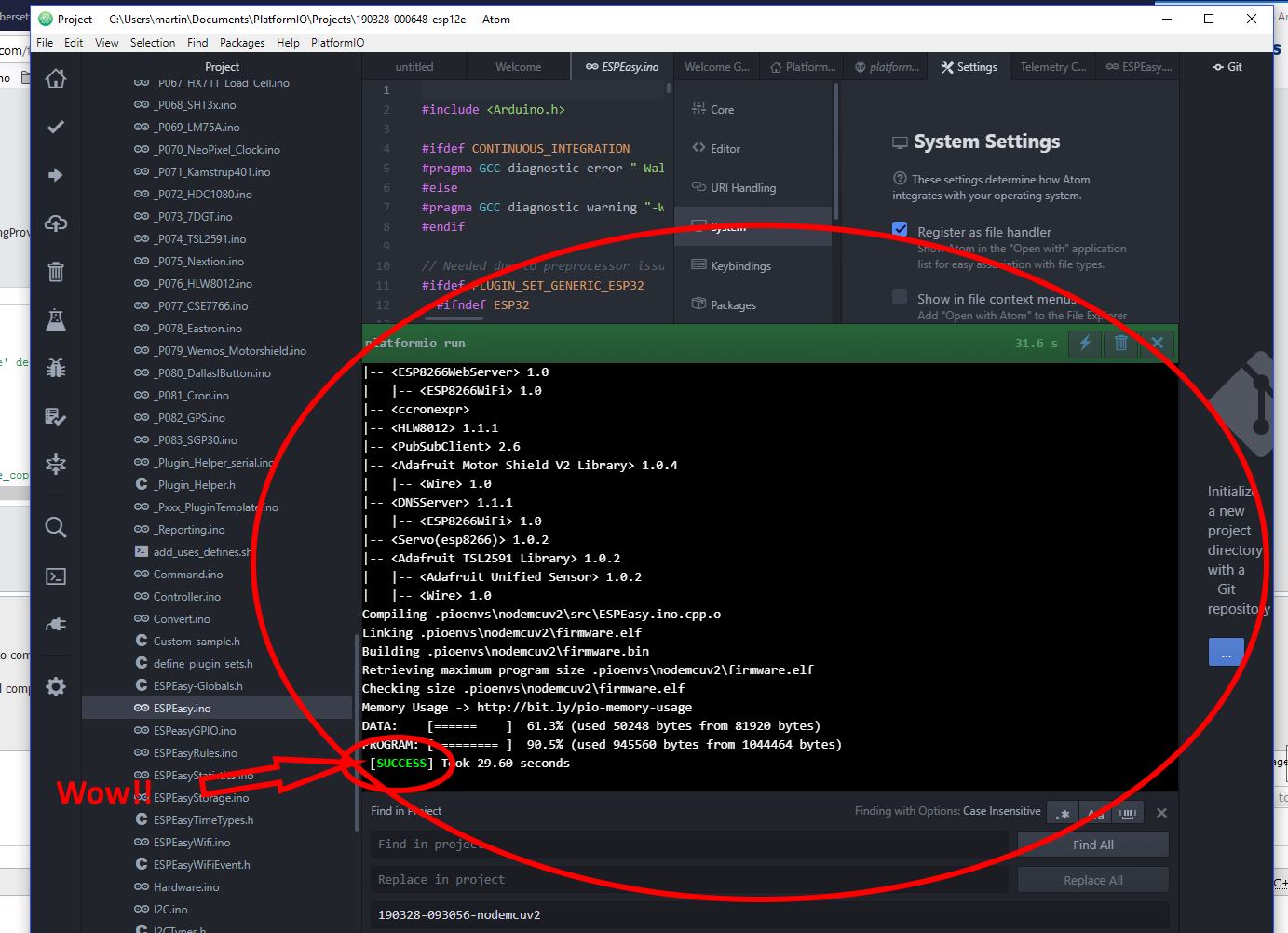Select Keybindings in settings sidebar
The height and width of the screenshot is (933, 1288).
click(752, 266)
